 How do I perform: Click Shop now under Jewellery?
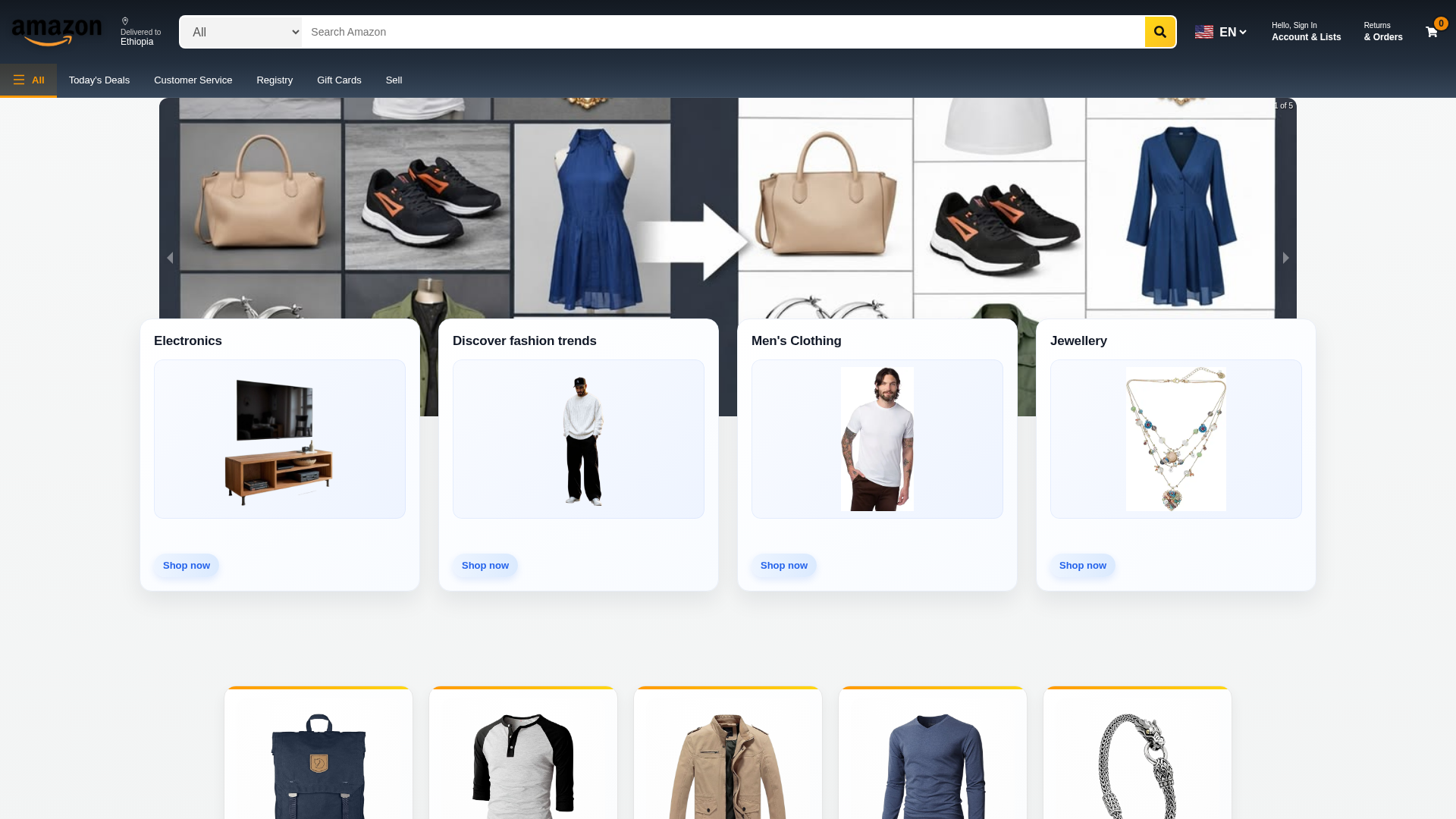(1083, 566)
